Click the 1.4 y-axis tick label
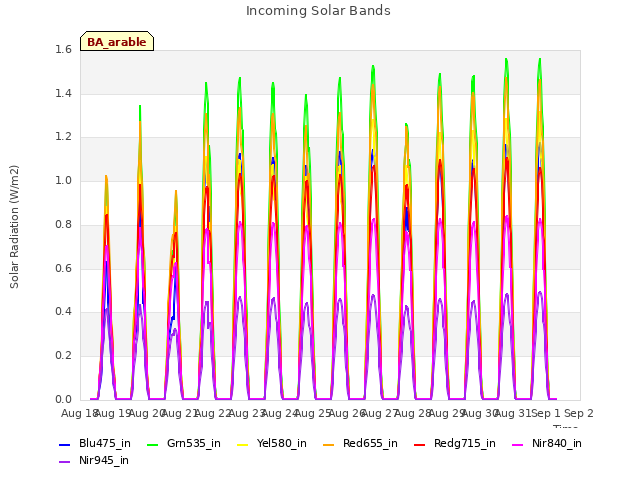Image resolution: width=640 pixels, height=480 pixels. (63, 93)
